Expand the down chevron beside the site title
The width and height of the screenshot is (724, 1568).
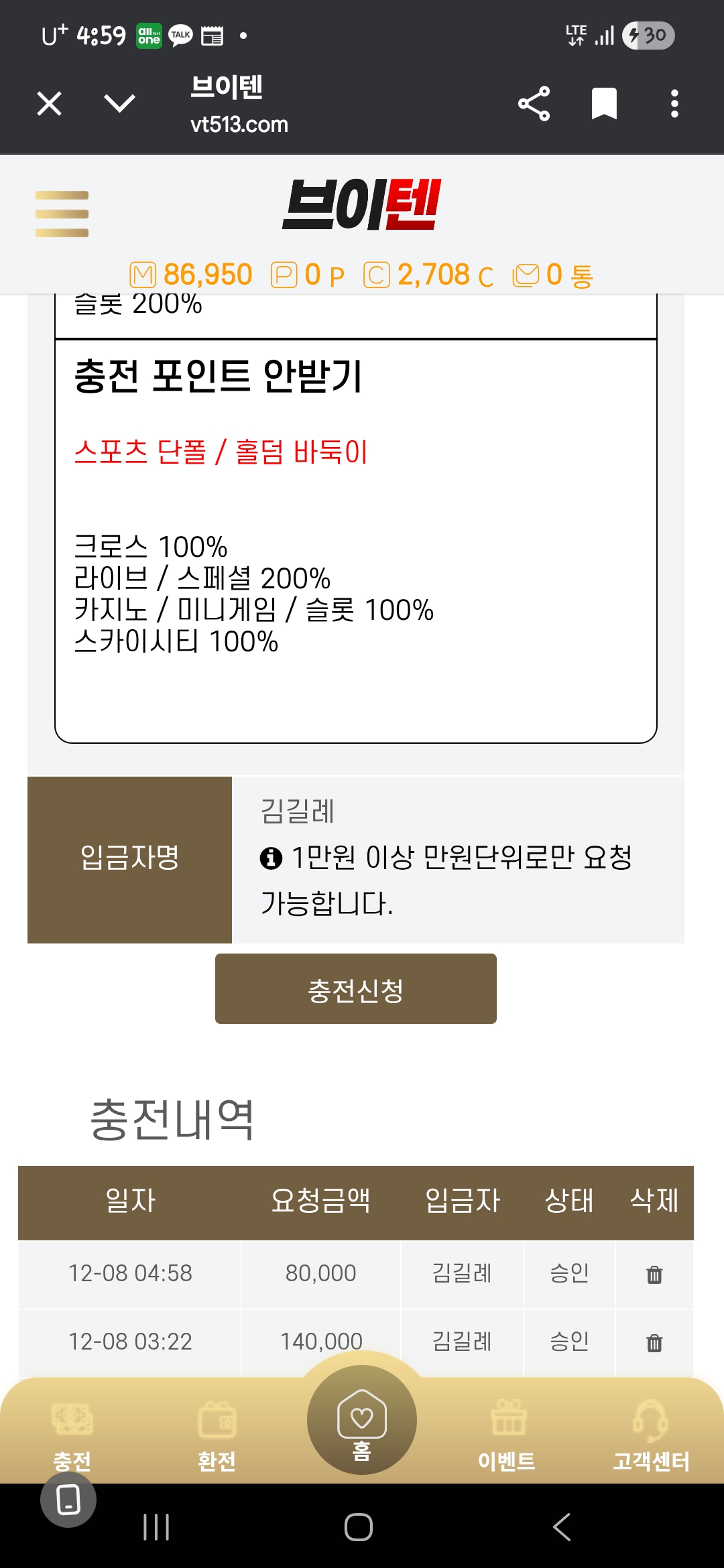coord(120,104)
